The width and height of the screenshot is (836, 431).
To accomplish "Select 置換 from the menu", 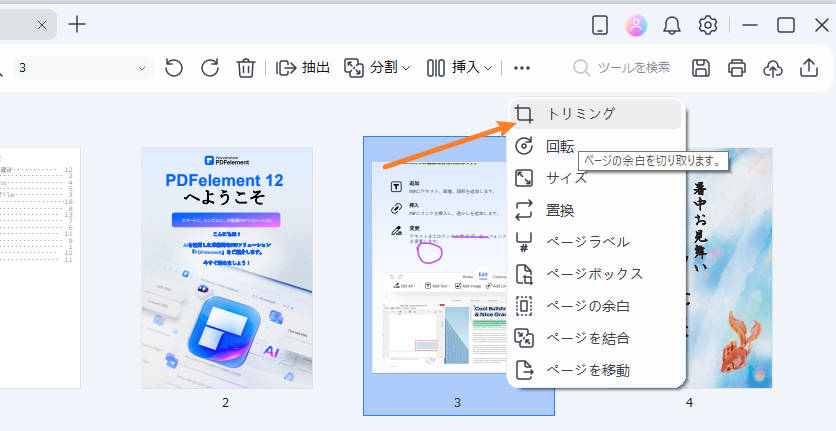I will [x=596, y=210].
